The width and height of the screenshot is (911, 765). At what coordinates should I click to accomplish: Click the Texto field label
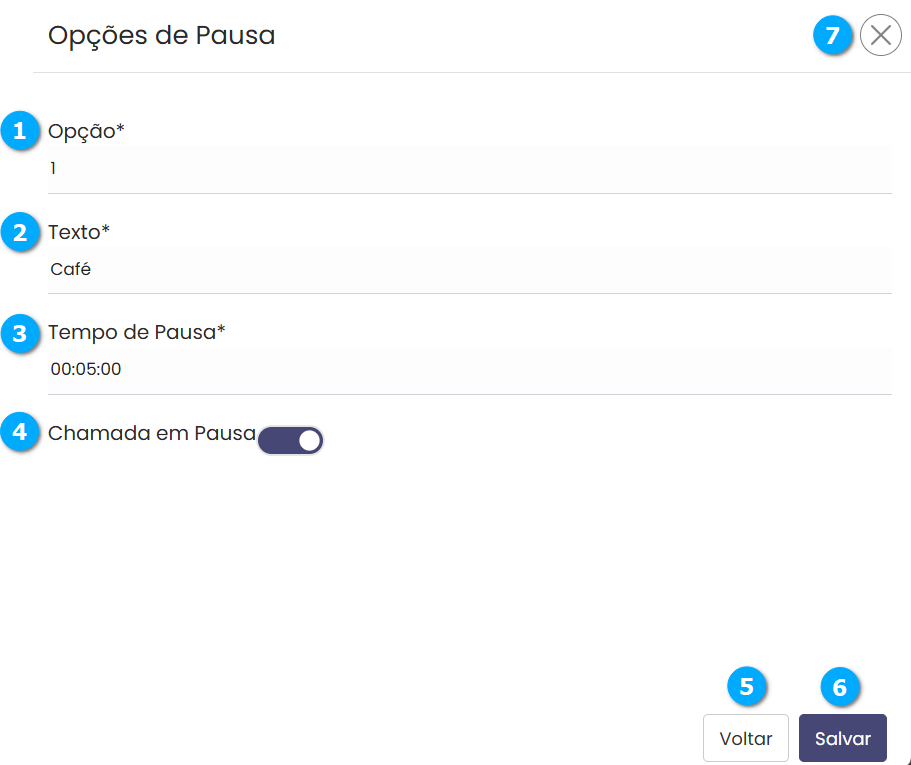point(78,232)
